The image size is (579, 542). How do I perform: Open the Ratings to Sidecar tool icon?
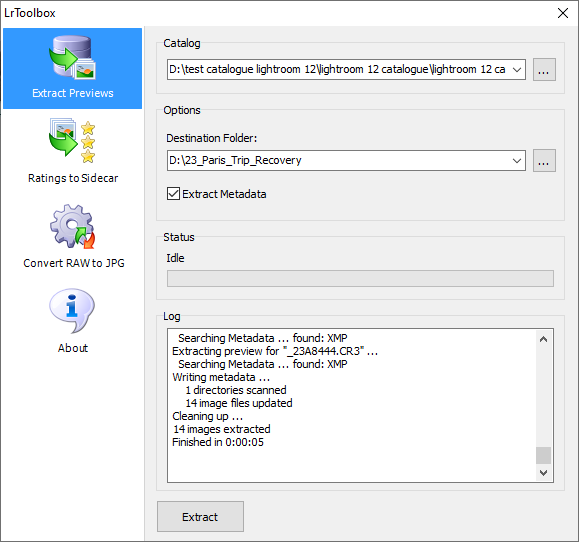coord(72,141)
